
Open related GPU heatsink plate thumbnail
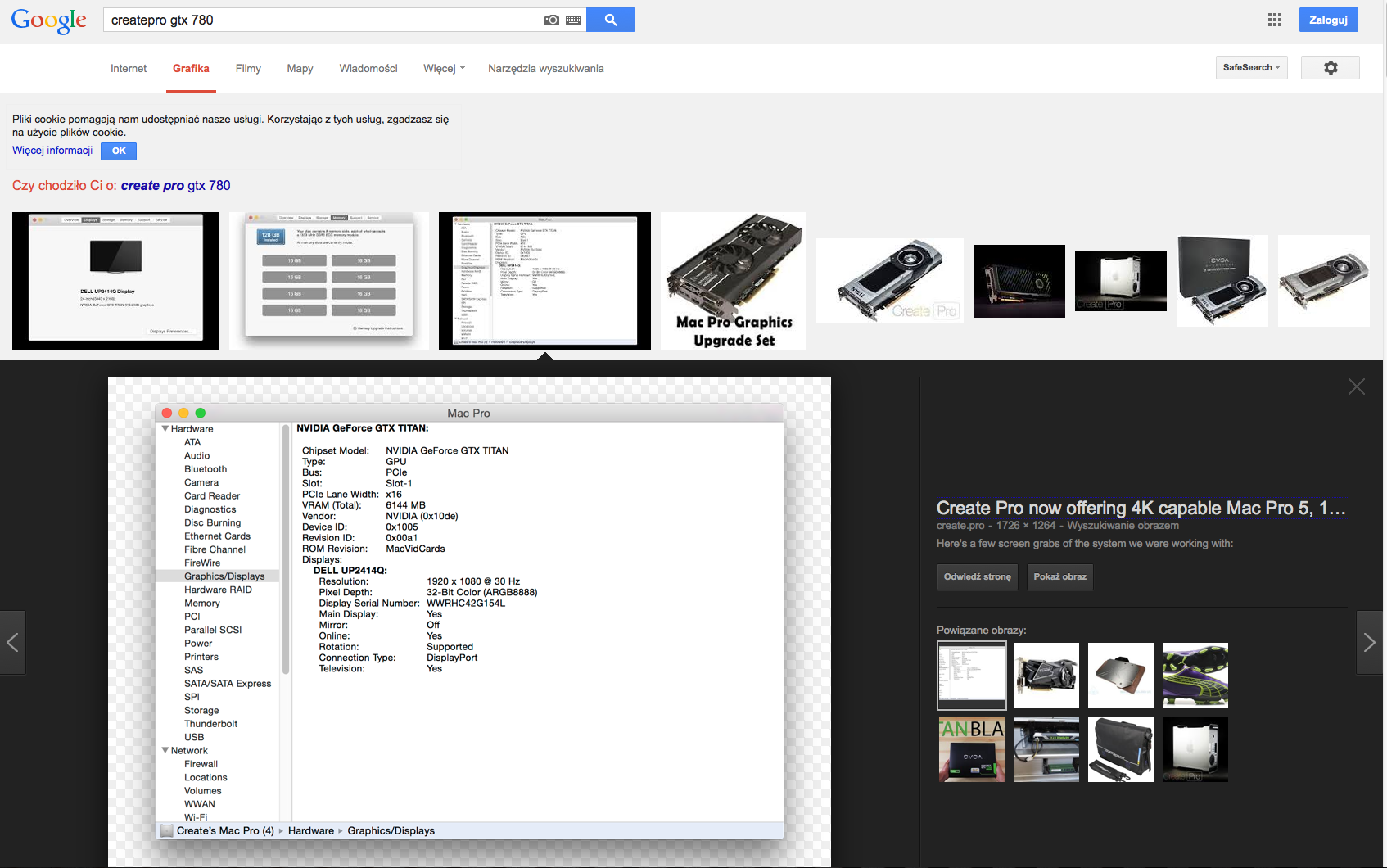click(x=1121, y=676)
